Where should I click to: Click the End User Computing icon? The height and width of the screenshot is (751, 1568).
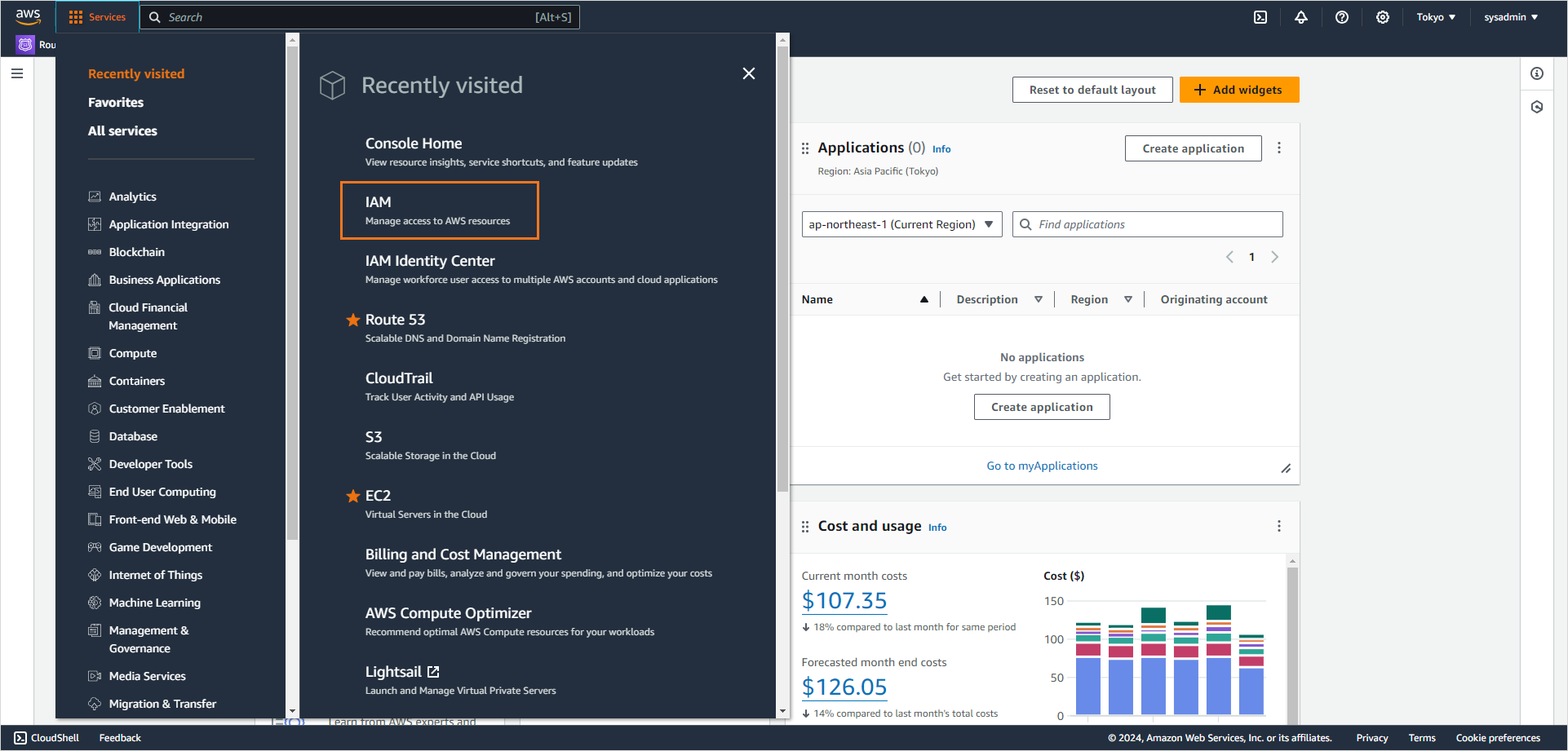[95, 492]
